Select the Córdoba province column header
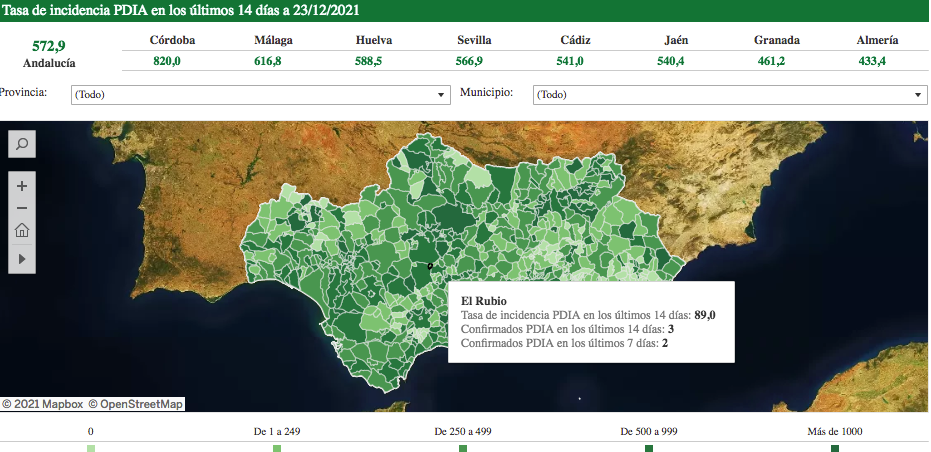Image resolution: width=931 pixels, height=452 pixels. point(172,40)
